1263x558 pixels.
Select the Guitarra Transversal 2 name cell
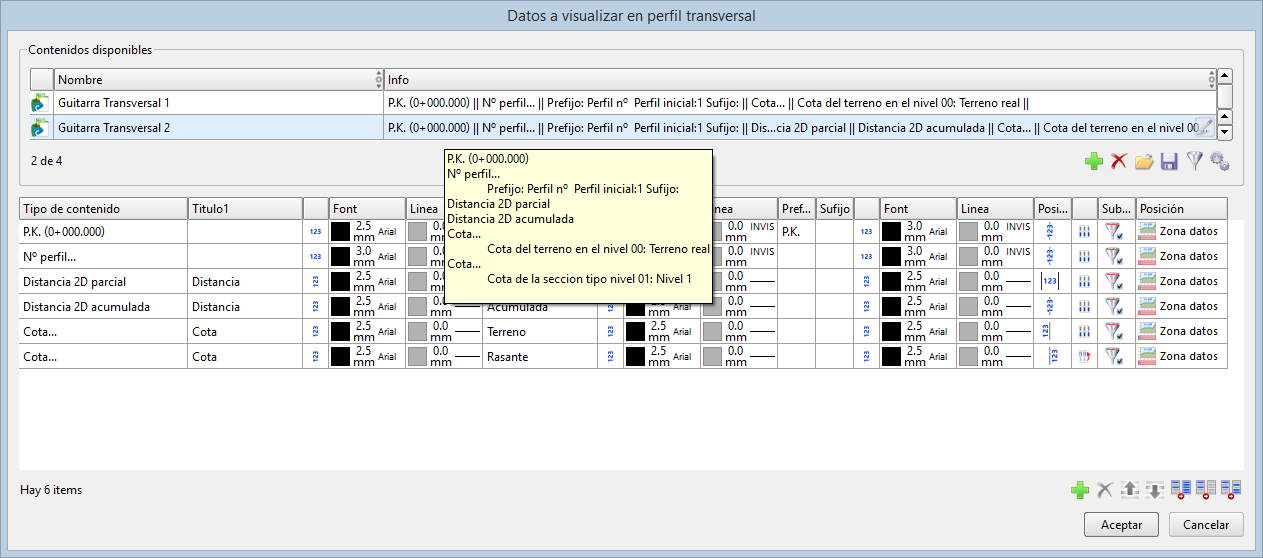pos(218,128)
